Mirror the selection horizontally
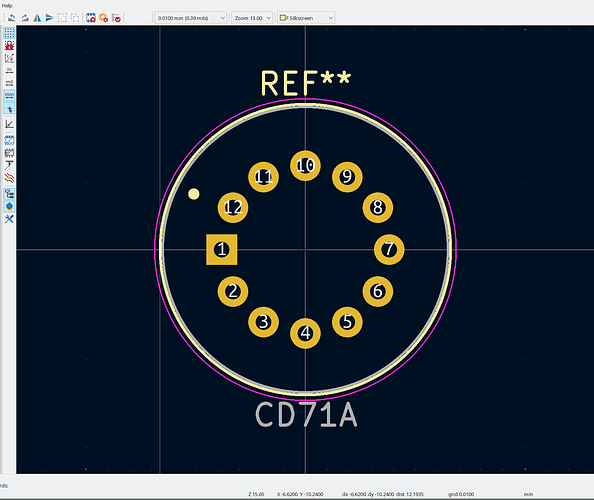The image size is (594, 500). tap(37, 18)
